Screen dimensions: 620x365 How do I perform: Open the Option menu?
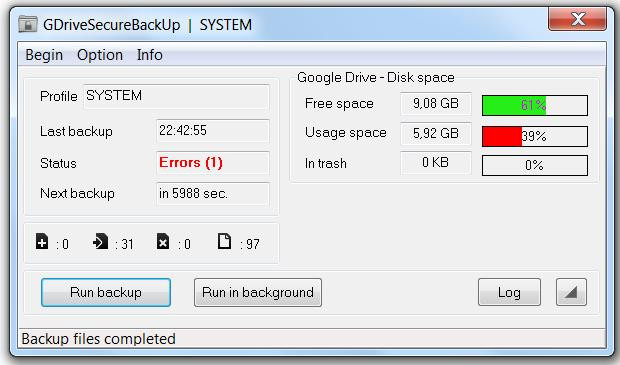100,55
